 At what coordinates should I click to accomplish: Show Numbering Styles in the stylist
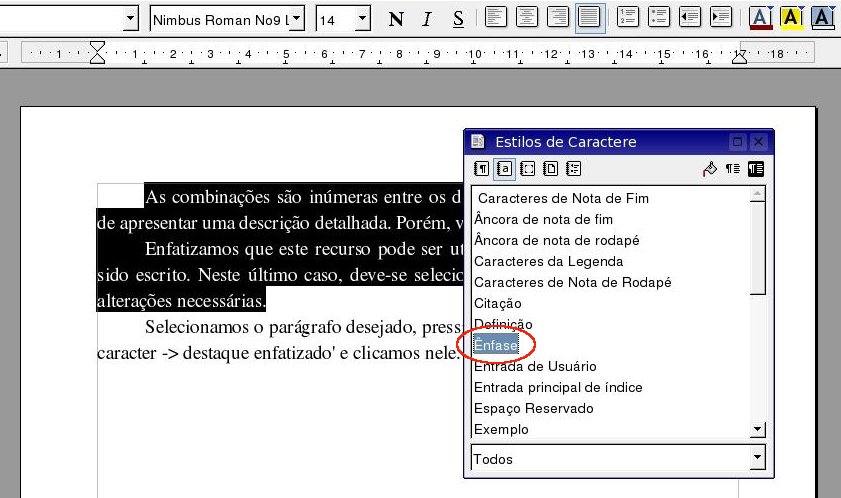click(574, 169)
